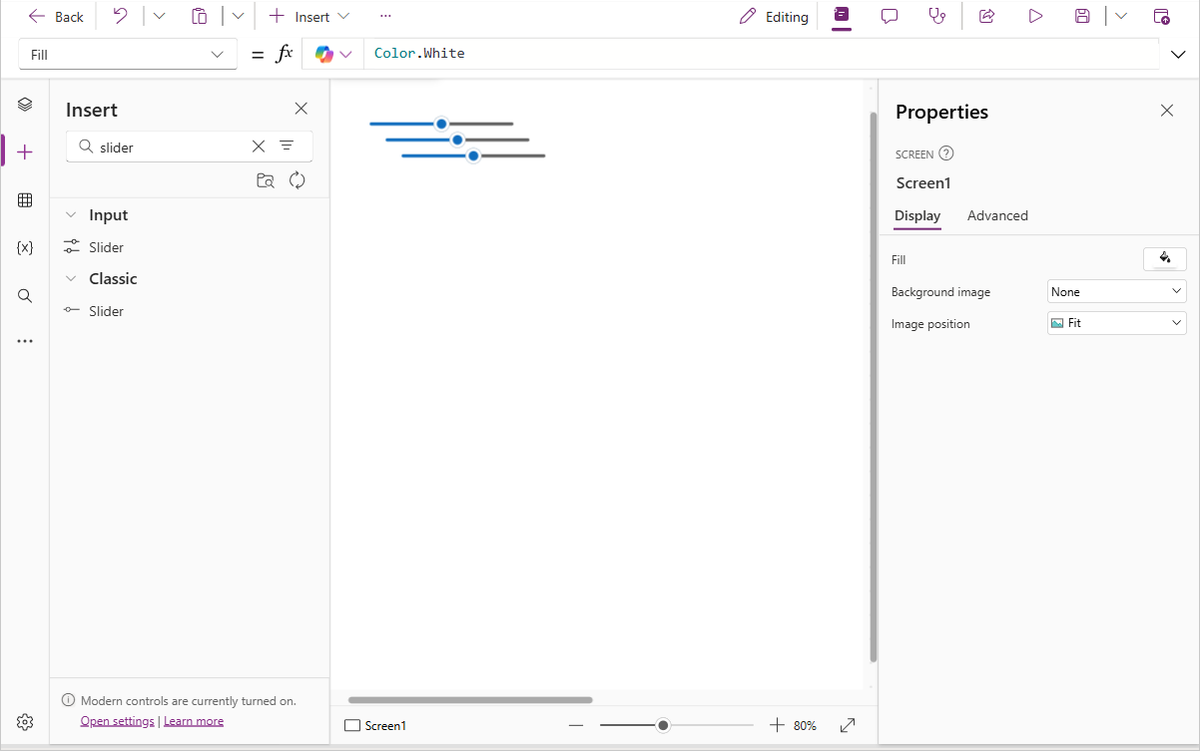Open the Variables {x} icon

coord(26,247)
